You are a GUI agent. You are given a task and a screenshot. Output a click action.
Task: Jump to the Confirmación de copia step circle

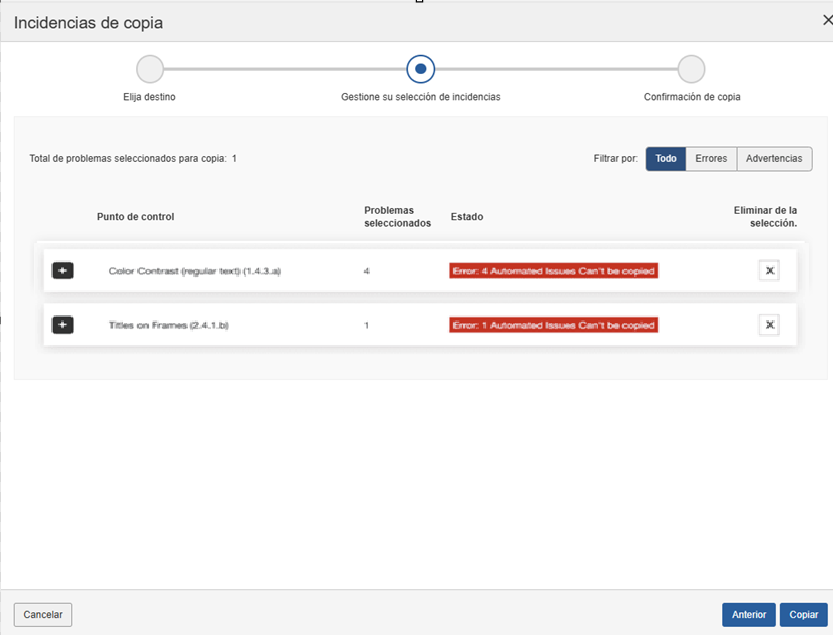coord(691,69)
